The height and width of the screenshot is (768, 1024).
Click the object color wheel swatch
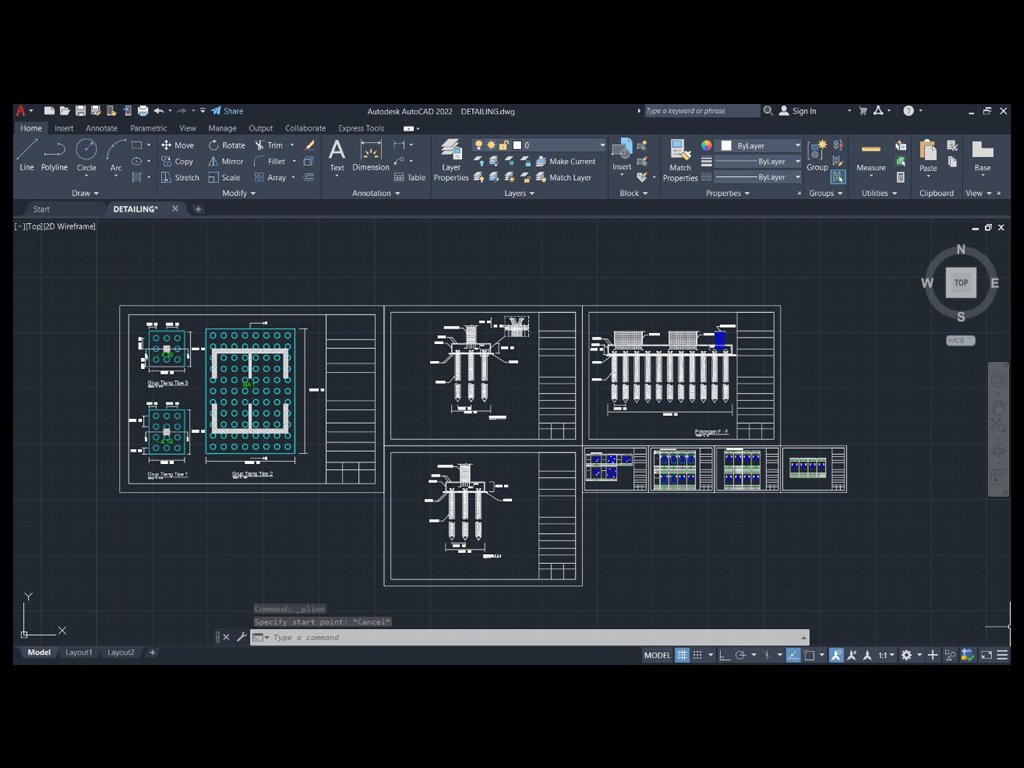[x=707, y=145]
